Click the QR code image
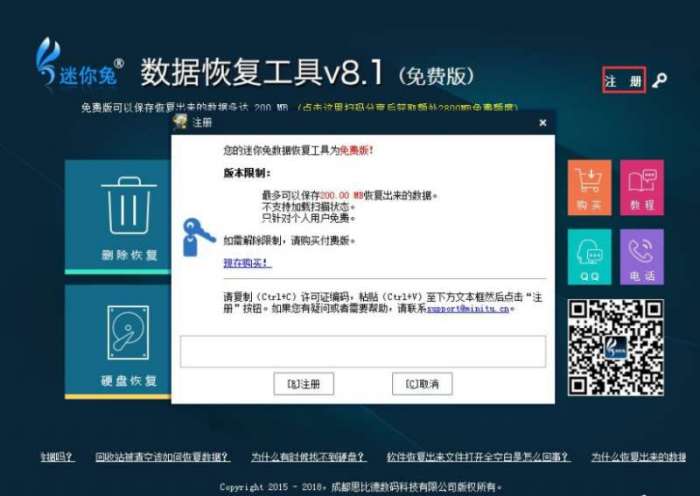The image size is (700, 496). click(616, 347)
